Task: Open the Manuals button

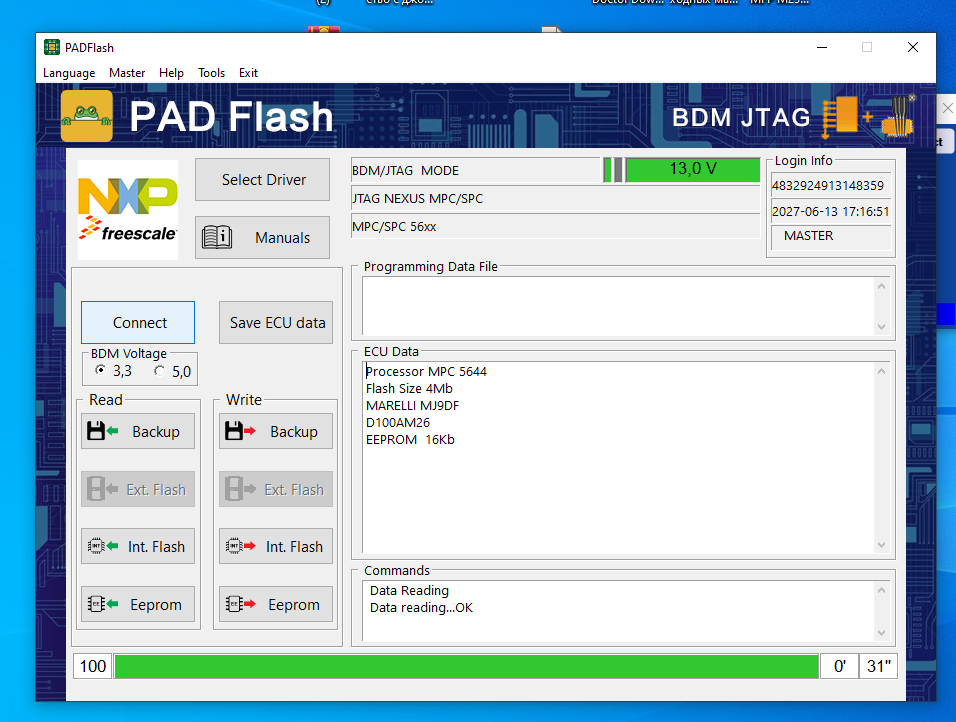Action: (x=262, y=237)
